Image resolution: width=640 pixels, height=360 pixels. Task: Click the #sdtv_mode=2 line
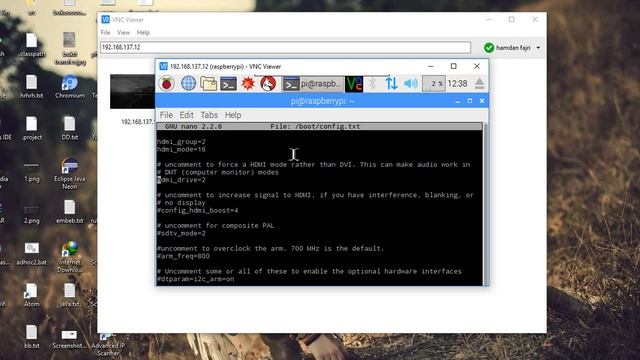[x=181, y=233]
